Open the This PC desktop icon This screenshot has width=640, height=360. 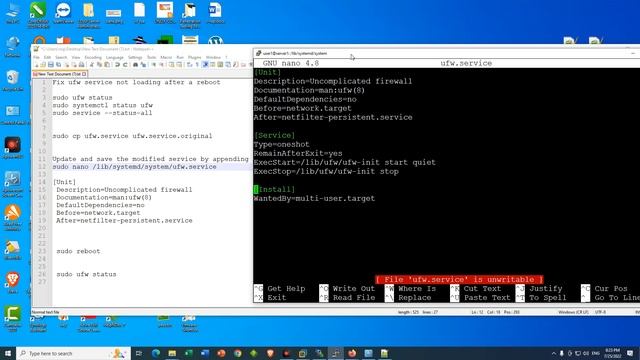pyautogui.click(x=12, y=13)
